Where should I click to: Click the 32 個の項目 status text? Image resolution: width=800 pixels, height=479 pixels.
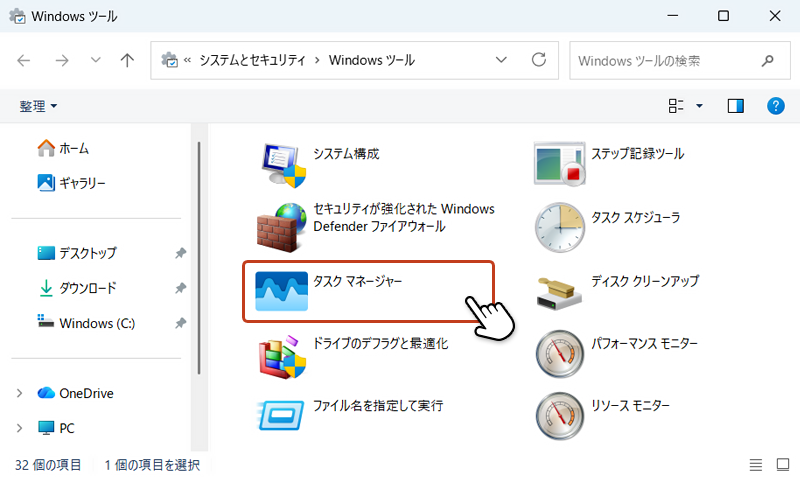click(x=48, y=465)
